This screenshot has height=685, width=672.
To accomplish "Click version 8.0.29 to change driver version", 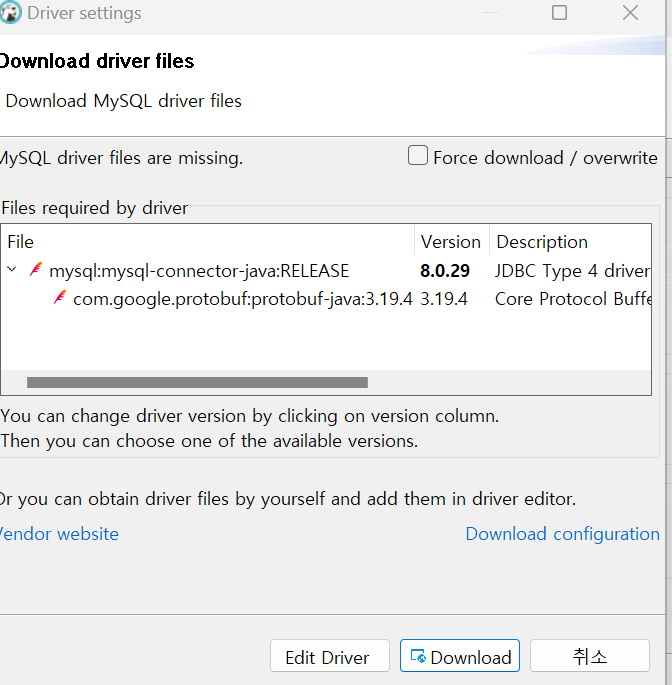I will pyautogui.click(x=445, y=271).
